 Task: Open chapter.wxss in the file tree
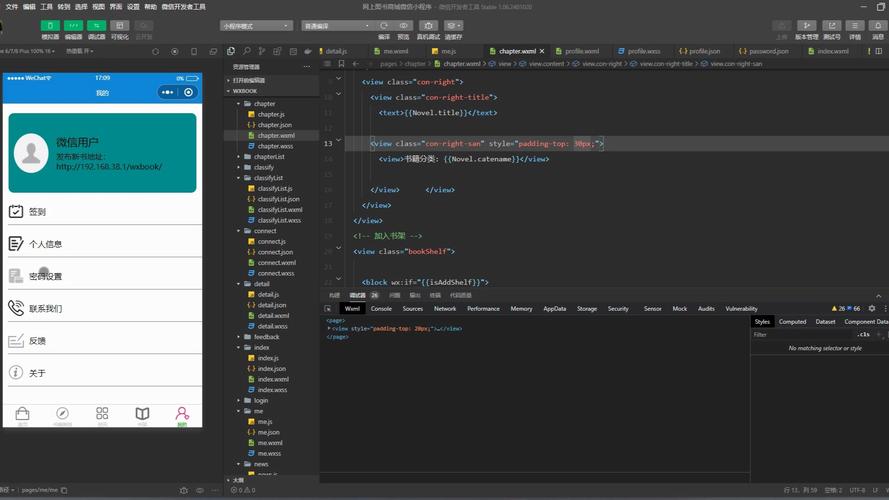(275, 146)
